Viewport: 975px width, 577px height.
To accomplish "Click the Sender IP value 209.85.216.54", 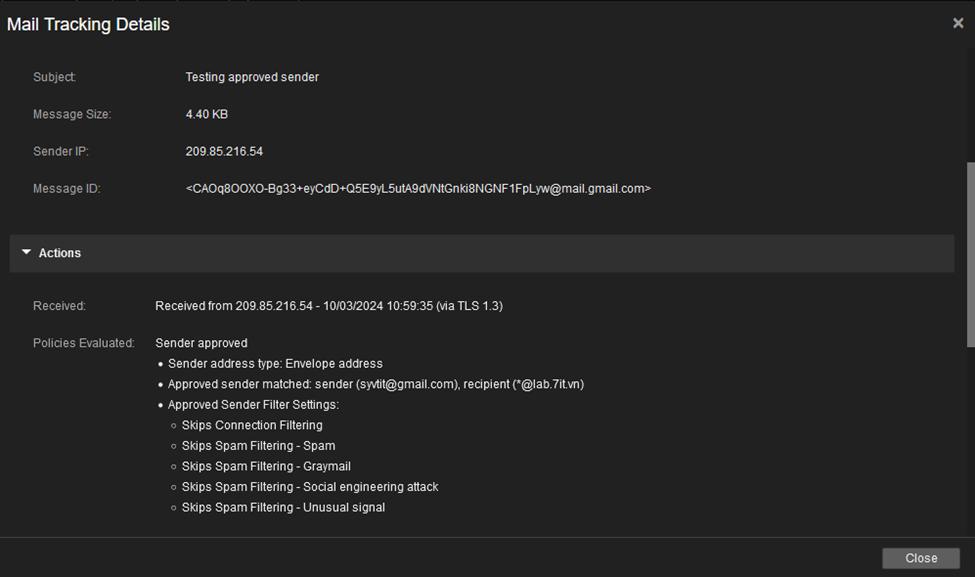I will point(224,151).
